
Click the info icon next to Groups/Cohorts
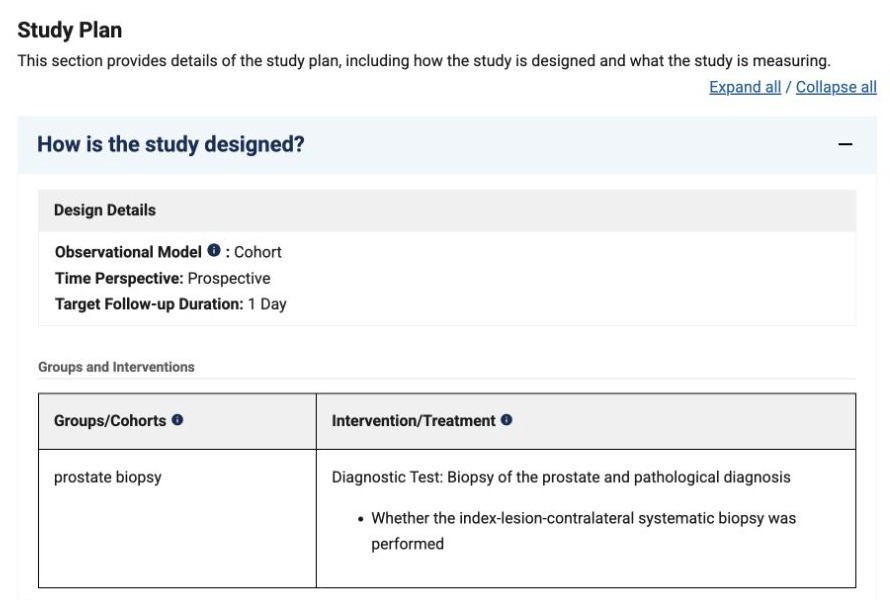177,419
